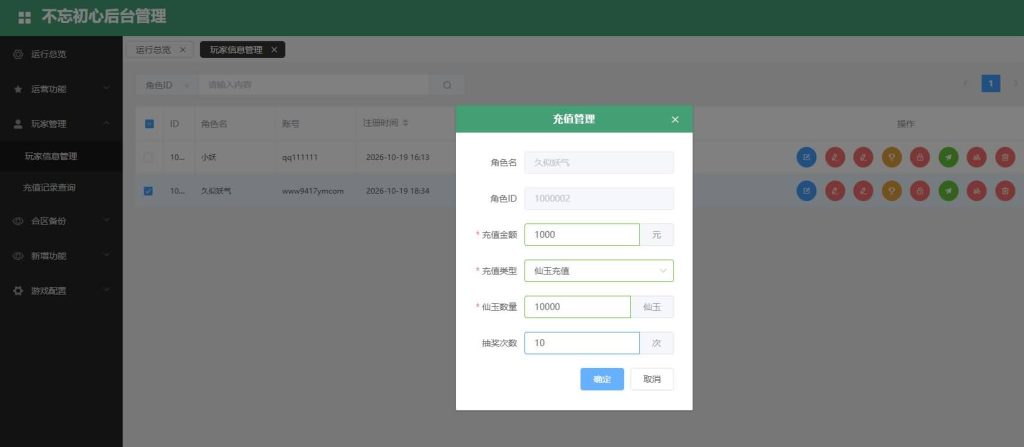This screenshot has height=447, width=1024.
Task: Expand 游戏配置 menu via its chevron
Action: (106, 291)
